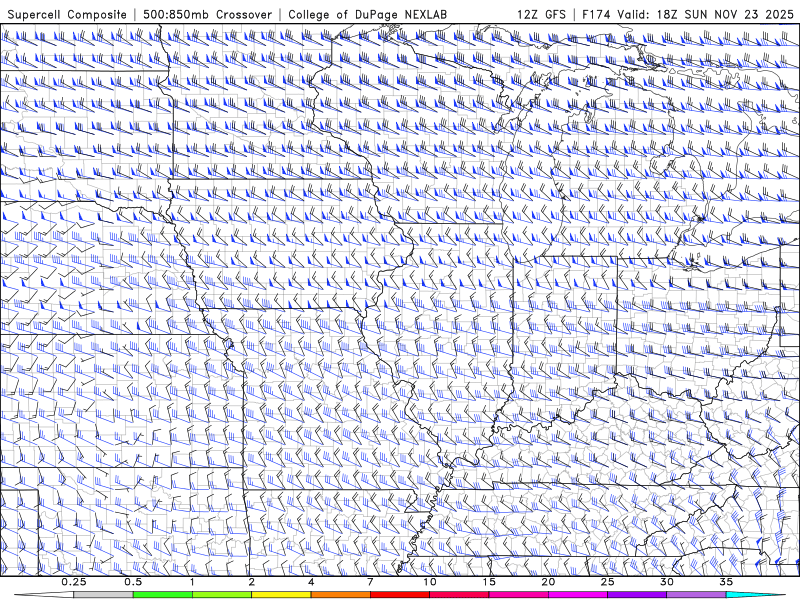This screenshot has width=800, height=600.
Task: Click the crimson 10–15 color bar segment
Action: pos(459,595)
